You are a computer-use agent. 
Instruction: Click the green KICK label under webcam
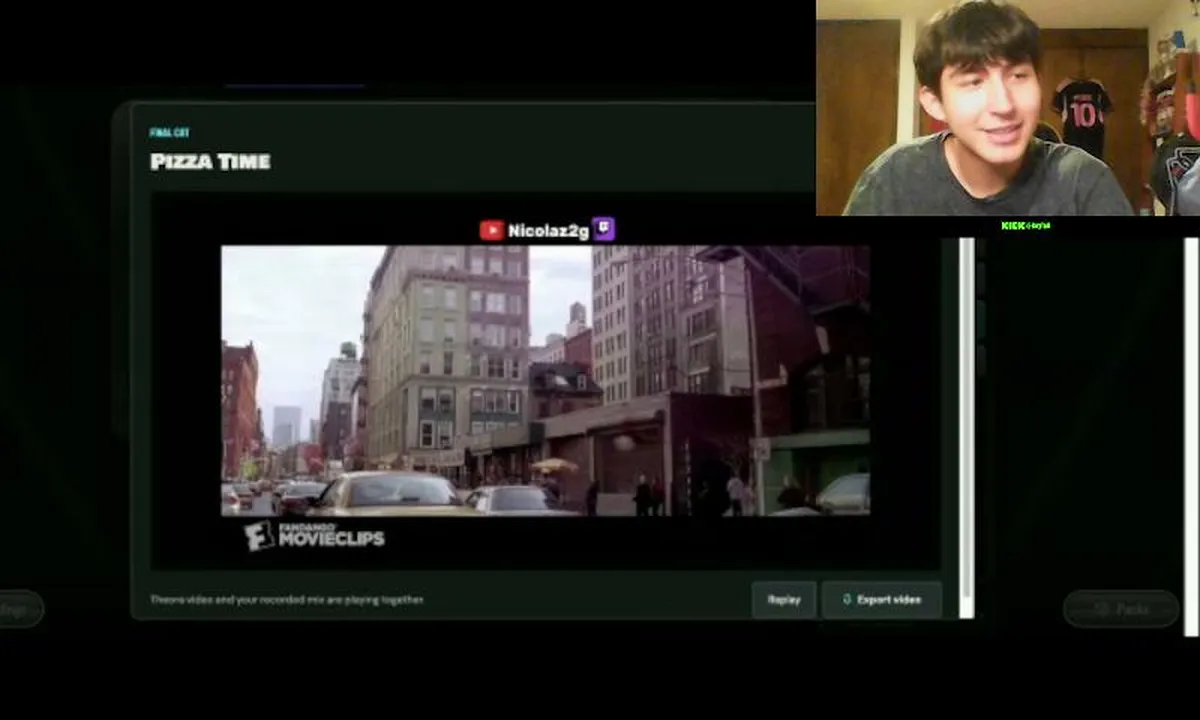click(x=1025, y=226)
